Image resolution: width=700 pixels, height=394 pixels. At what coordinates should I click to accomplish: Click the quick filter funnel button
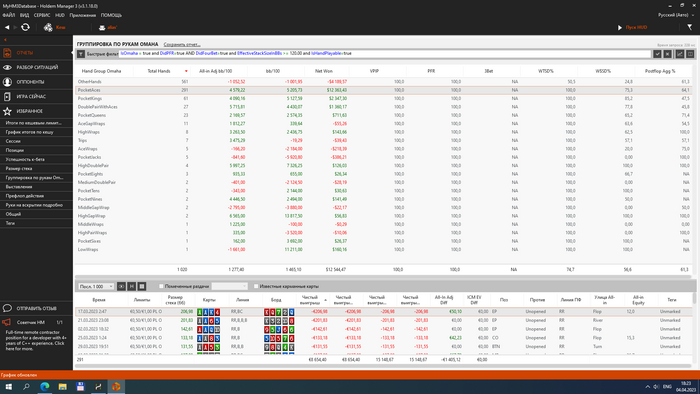81,54
